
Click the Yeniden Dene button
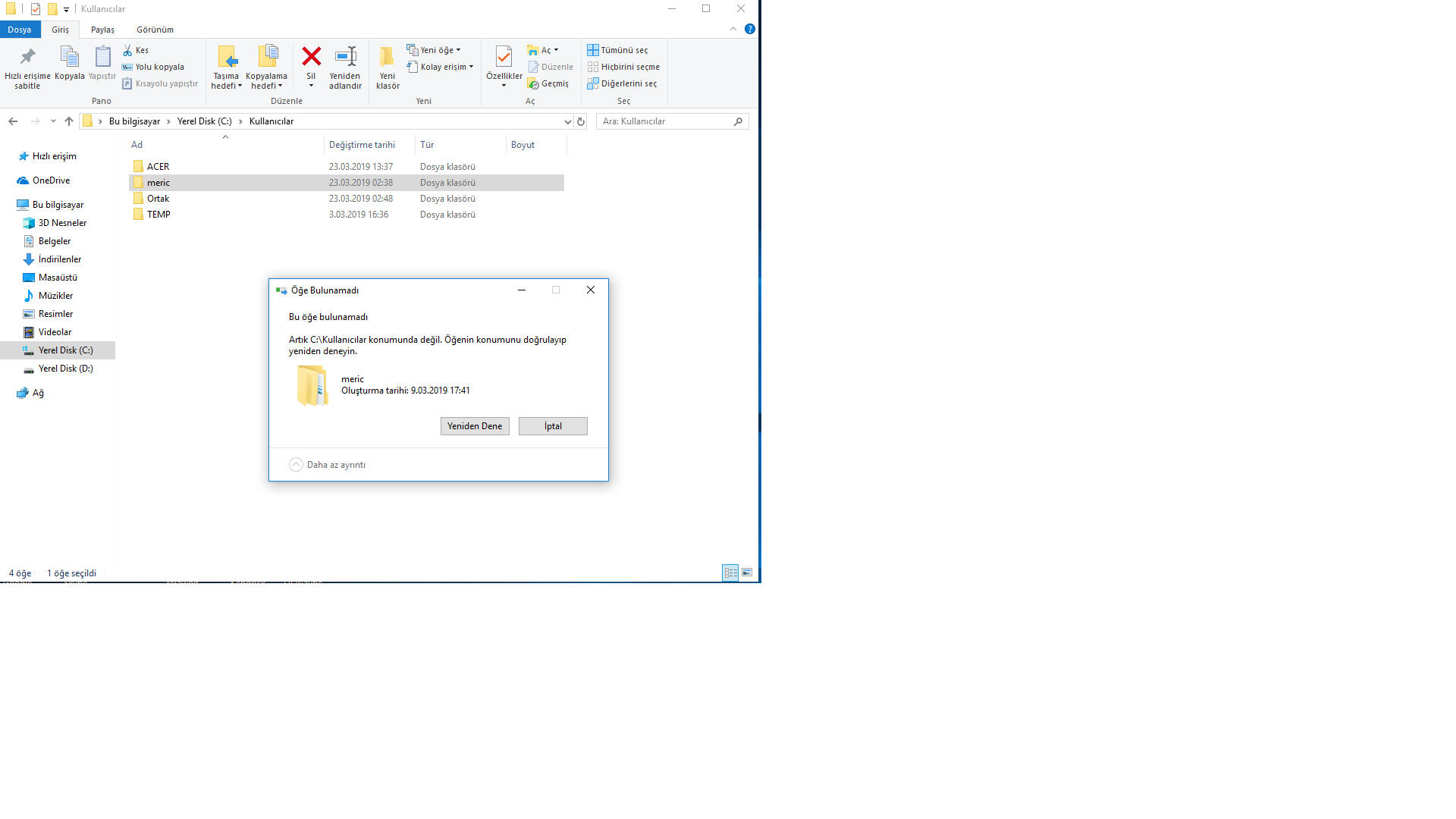475,426
